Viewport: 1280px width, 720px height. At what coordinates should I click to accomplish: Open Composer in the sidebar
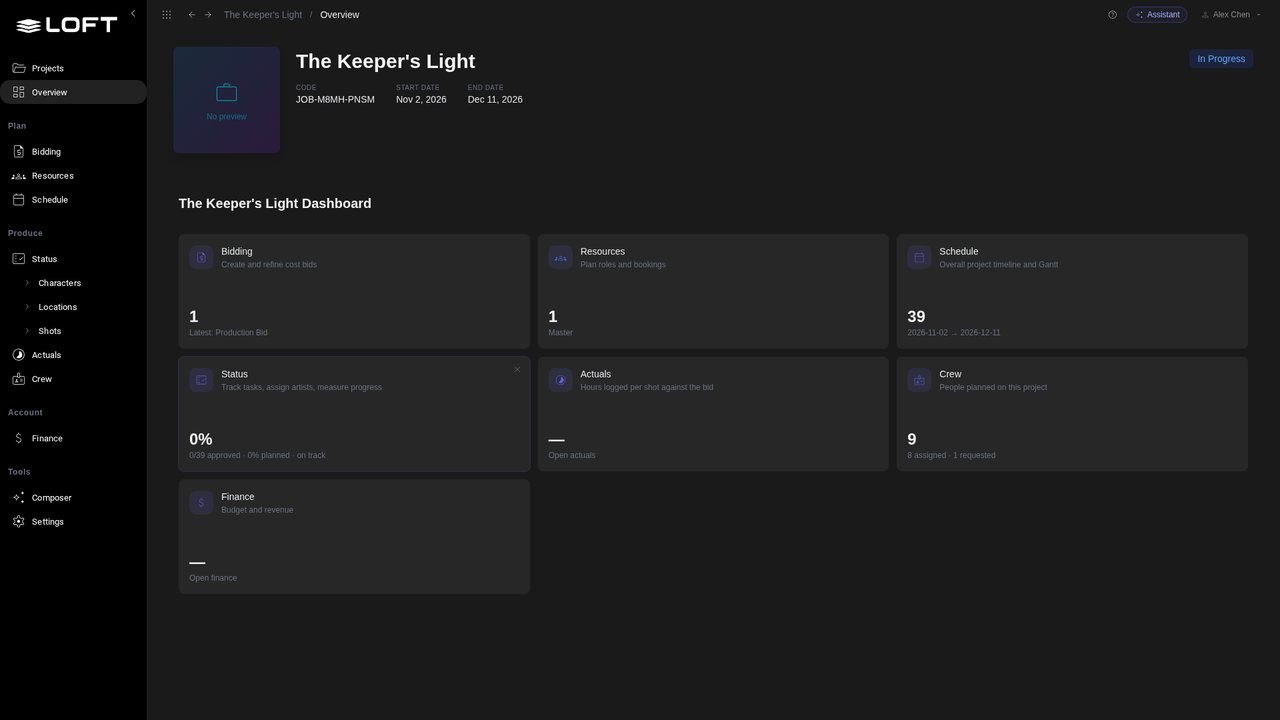73,498
